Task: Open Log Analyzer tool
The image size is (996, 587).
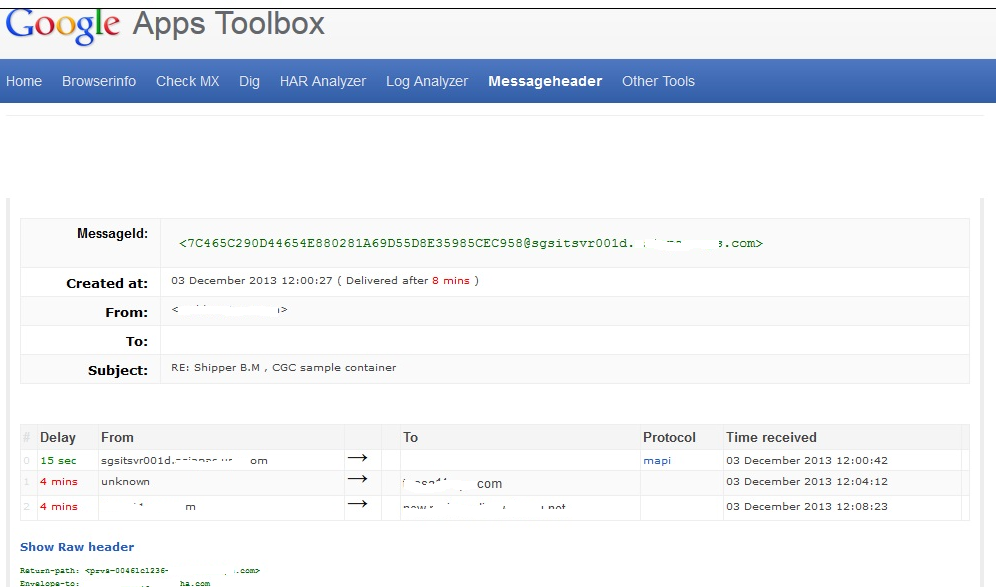Action: click(x=427, y=82)
